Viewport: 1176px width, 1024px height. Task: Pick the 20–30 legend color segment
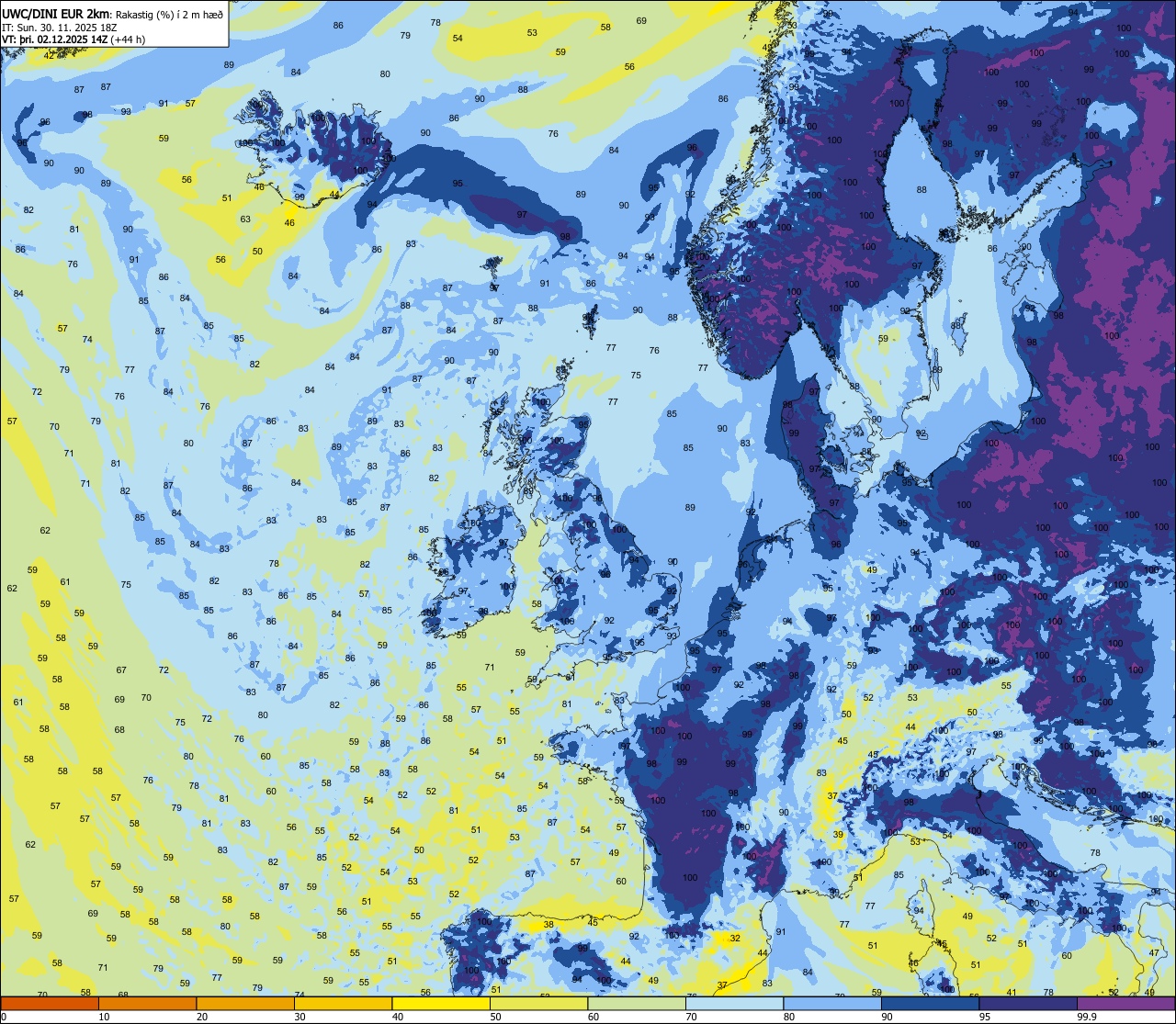(x=245, y=1003)
